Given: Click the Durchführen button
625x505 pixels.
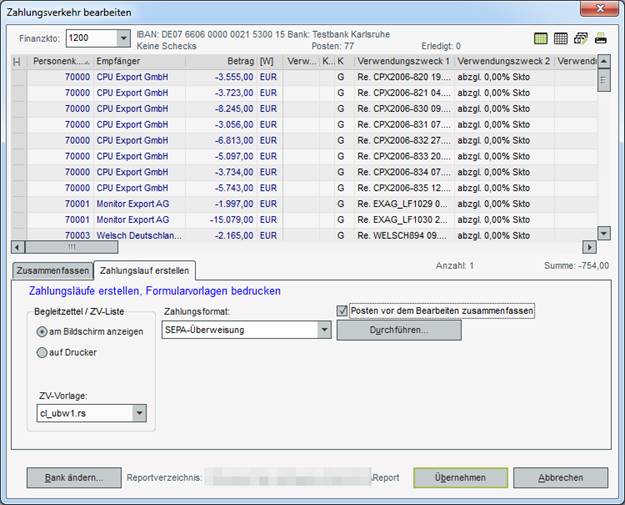Looking at the screenshot, I should pyautogui.click(x=399, y=330).
